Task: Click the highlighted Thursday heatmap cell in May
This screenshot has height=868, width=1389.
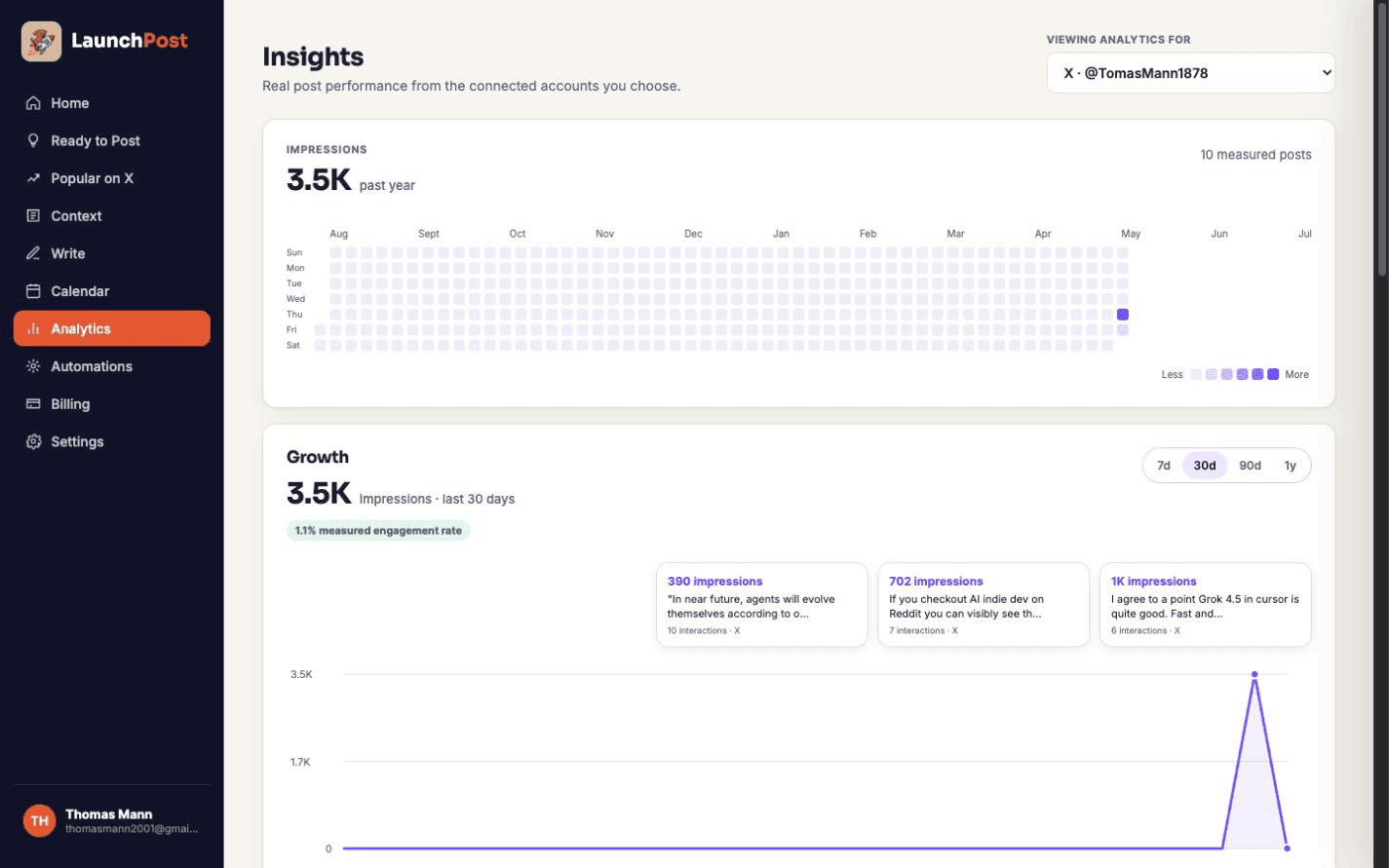Action: pos(1123,315)
